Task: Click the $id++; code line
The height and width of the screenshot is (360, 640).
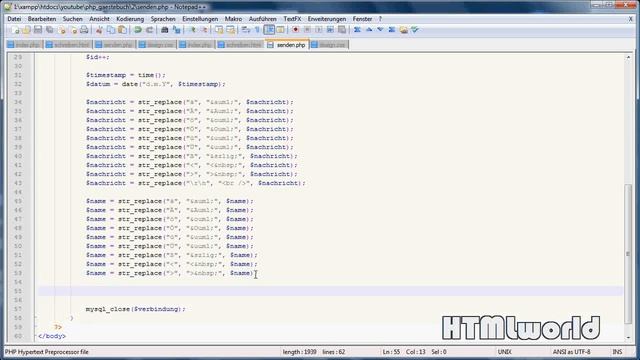Action: click(98, 57)
